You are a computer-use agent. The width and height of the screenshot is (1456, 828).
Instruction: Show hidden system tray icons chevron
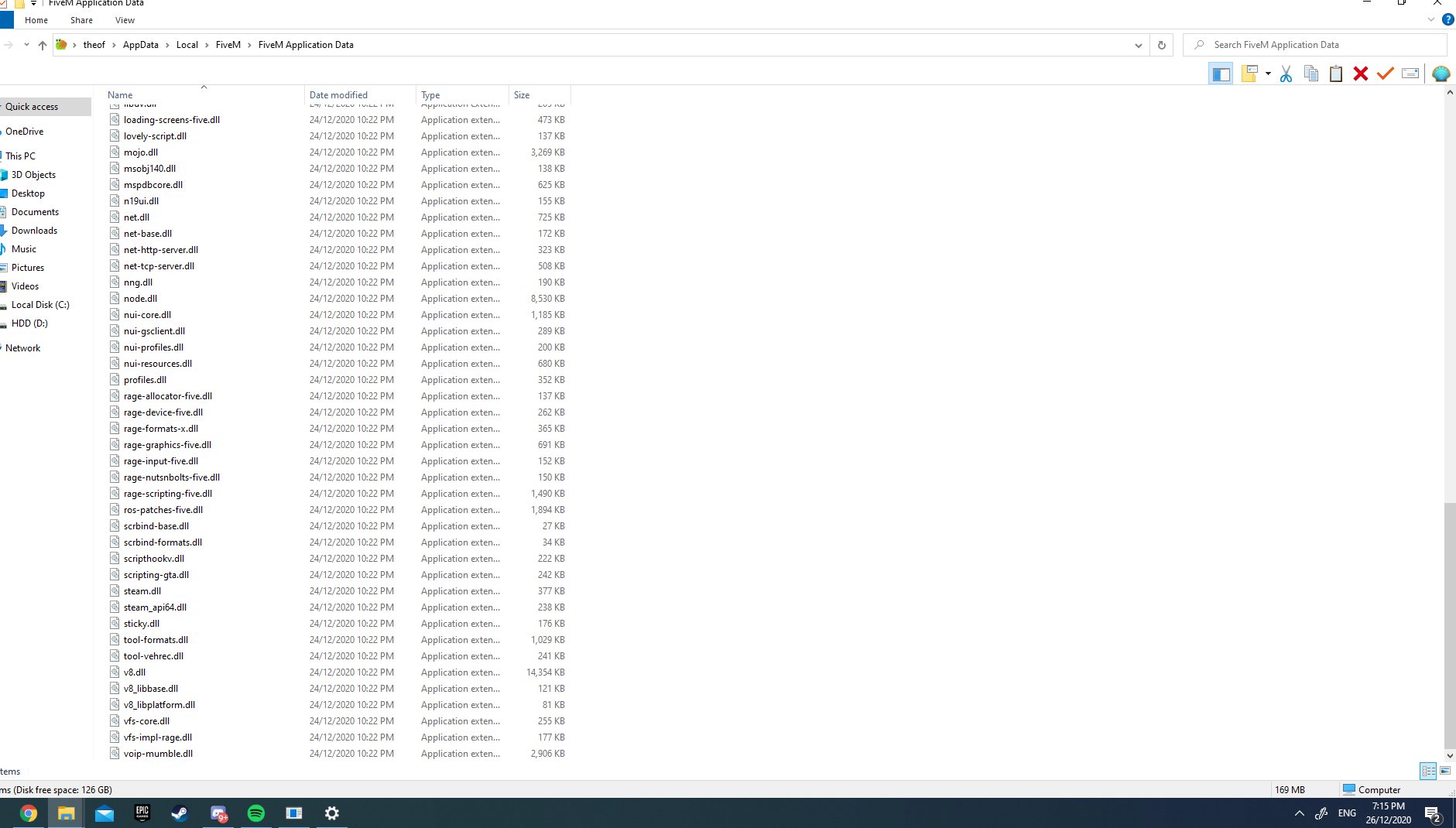pos(1300,813)
